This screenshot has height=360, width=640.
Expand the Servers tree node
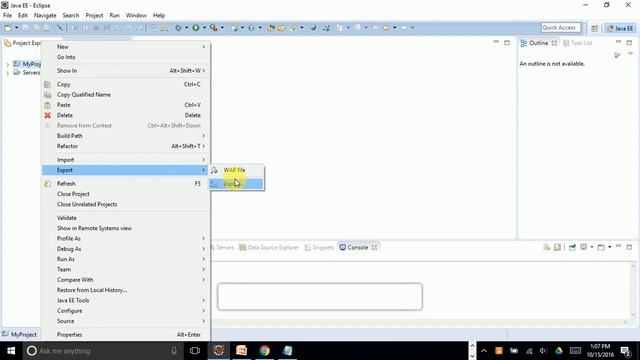click(7, 73)
